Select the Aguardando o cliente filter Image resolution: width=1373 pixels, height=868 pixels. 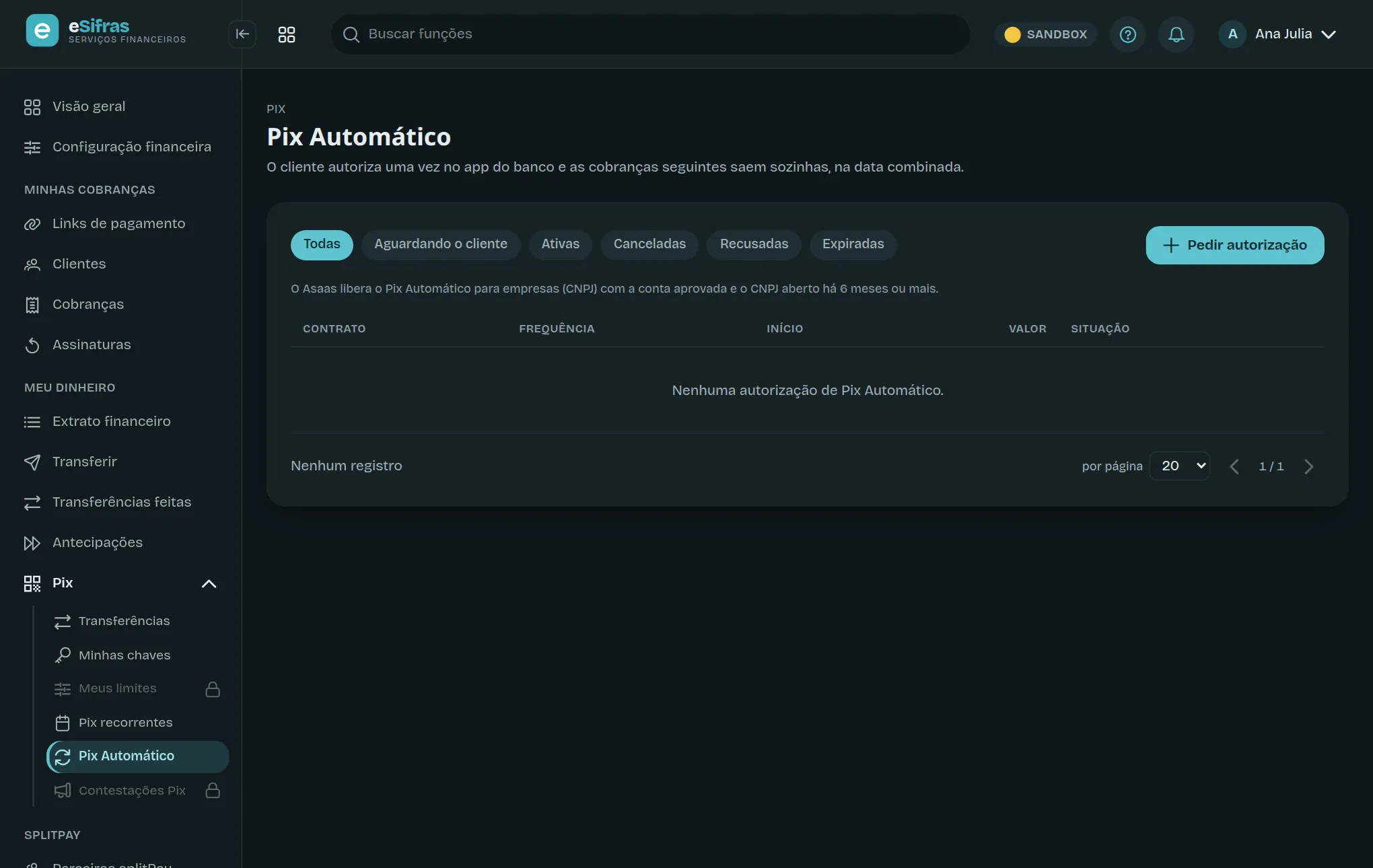(x=441, y=244)
